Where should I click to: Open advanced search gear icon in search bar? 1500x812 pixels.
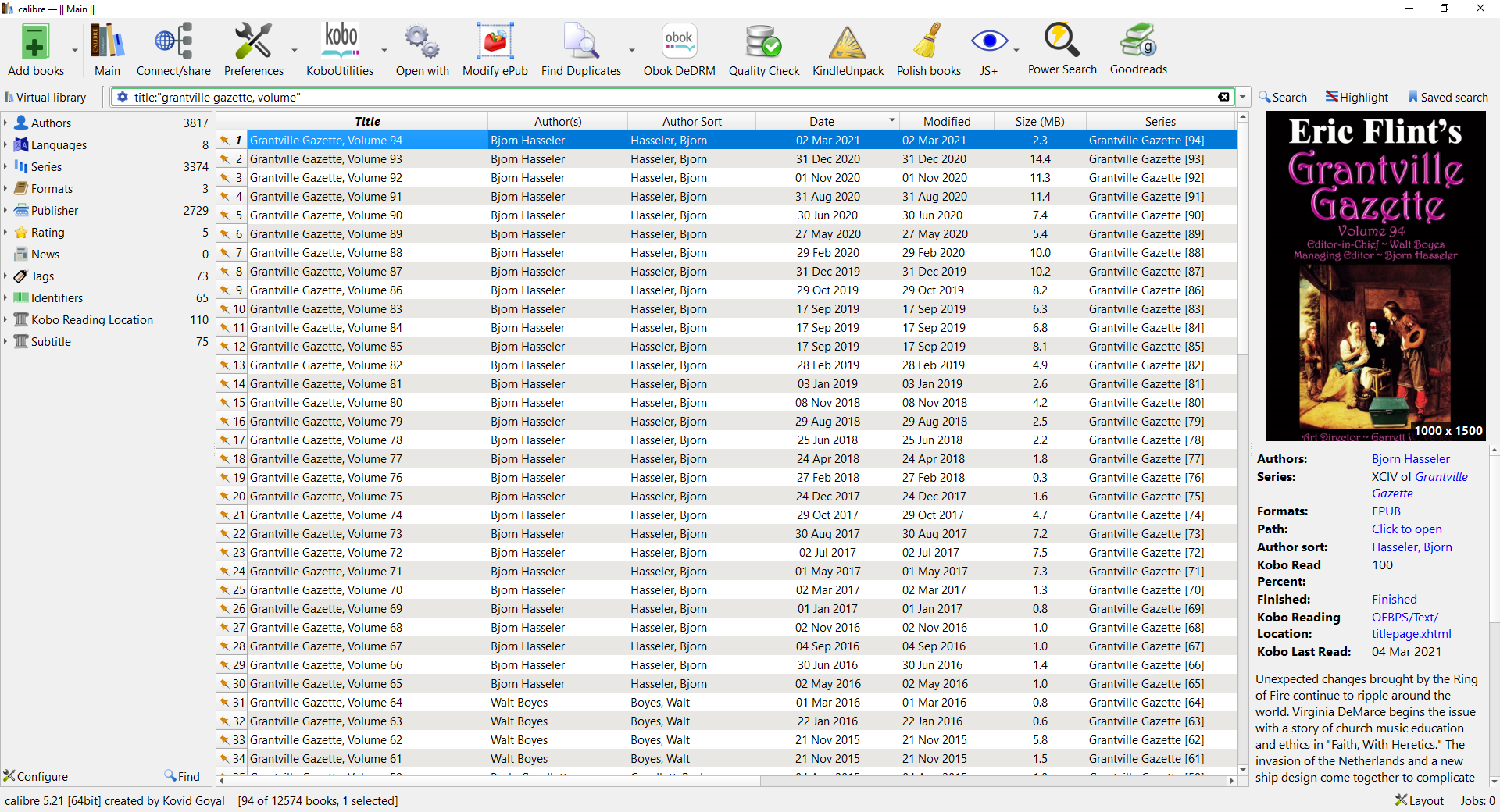click(123, 97)
